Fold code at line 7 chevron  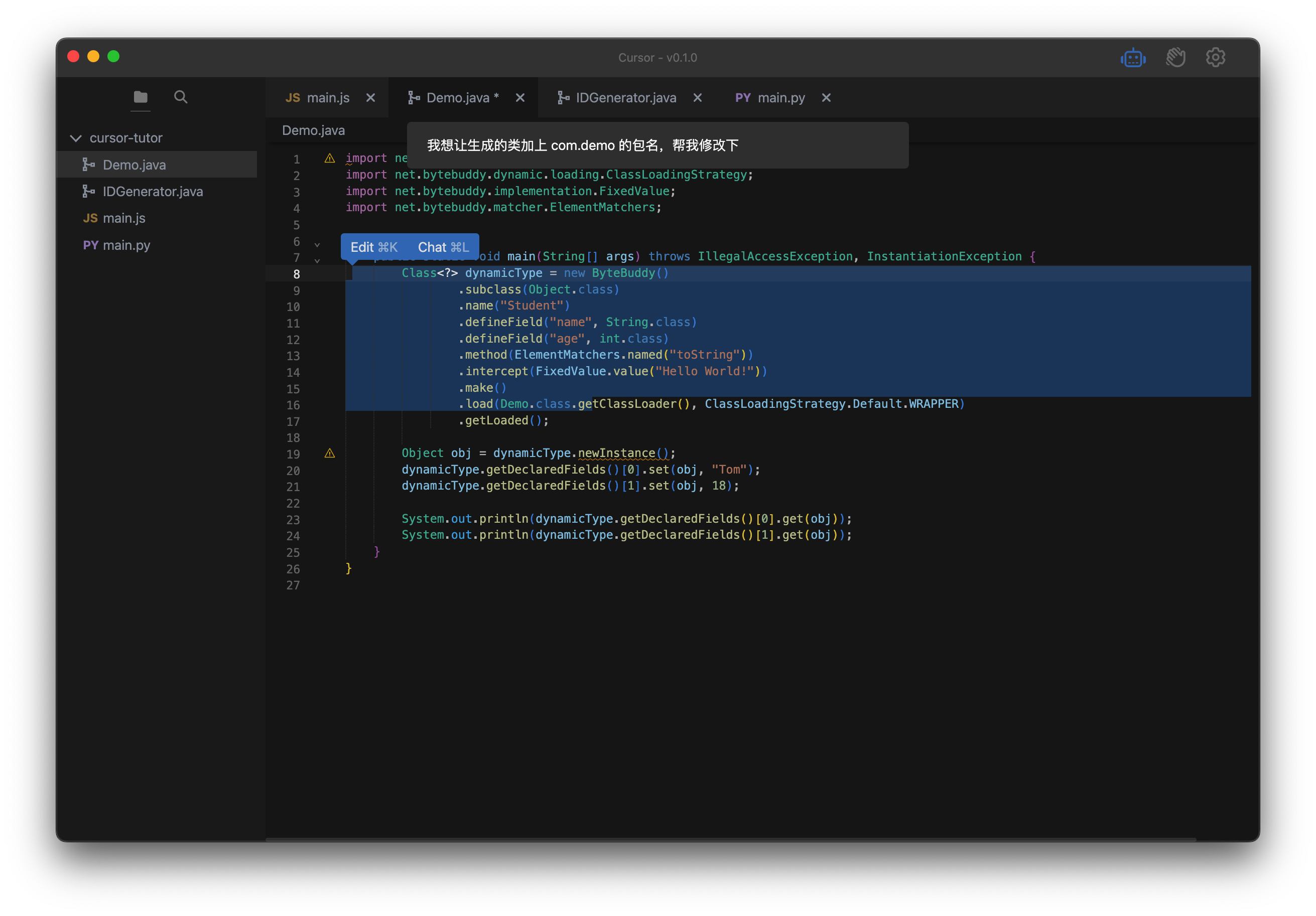click(317, 261)
